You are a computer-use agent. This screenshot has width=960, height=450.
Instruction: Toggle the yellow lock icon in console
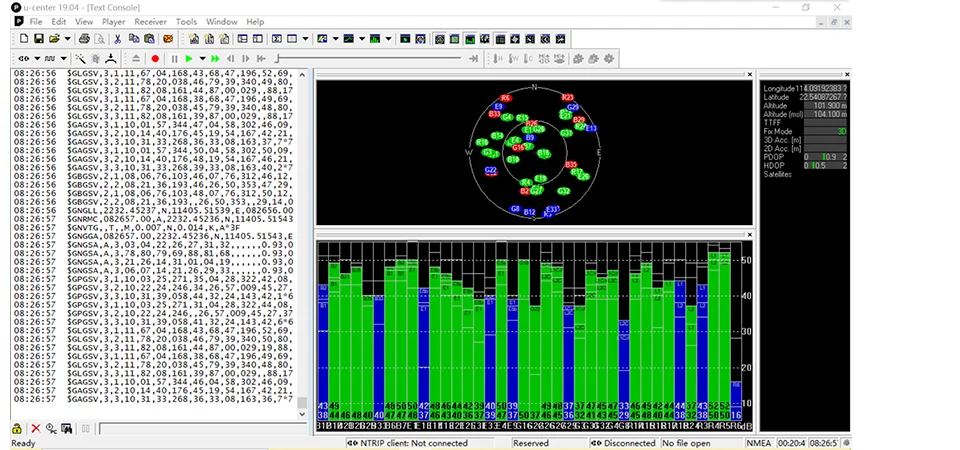[17, 429]
